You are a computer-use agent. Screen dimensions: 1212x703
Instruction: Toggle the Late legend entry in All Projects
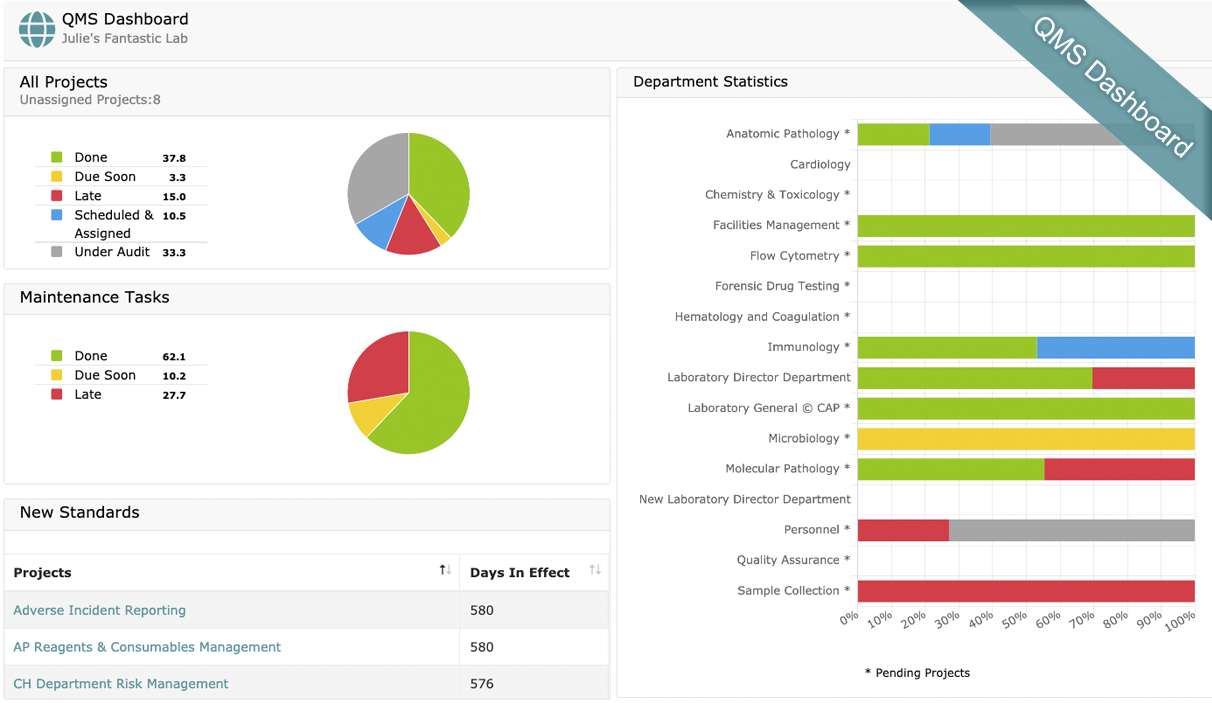click(x=88, y=196)
